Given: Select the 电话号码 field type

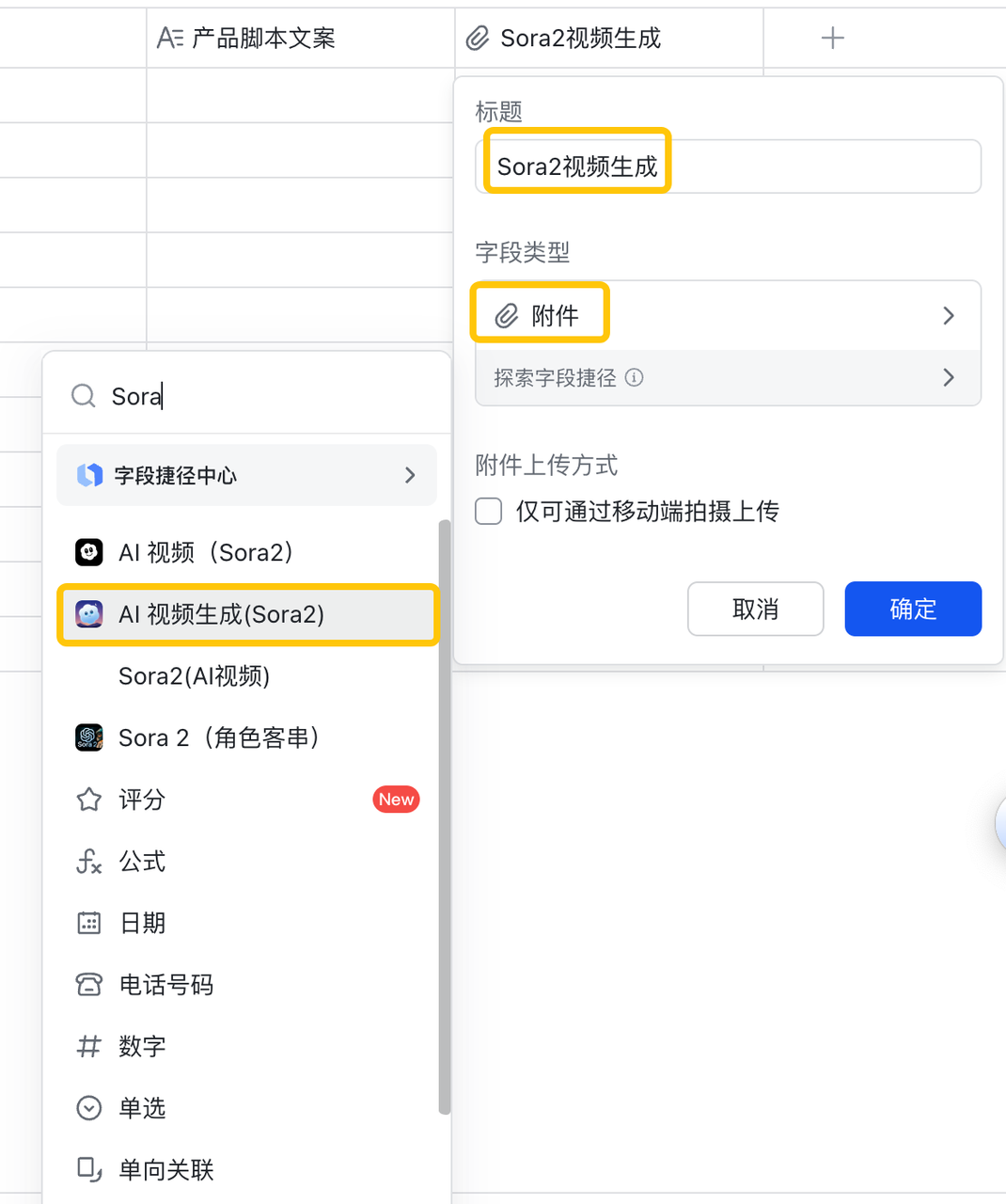Looking at the screenshot, I should (246, 985).
